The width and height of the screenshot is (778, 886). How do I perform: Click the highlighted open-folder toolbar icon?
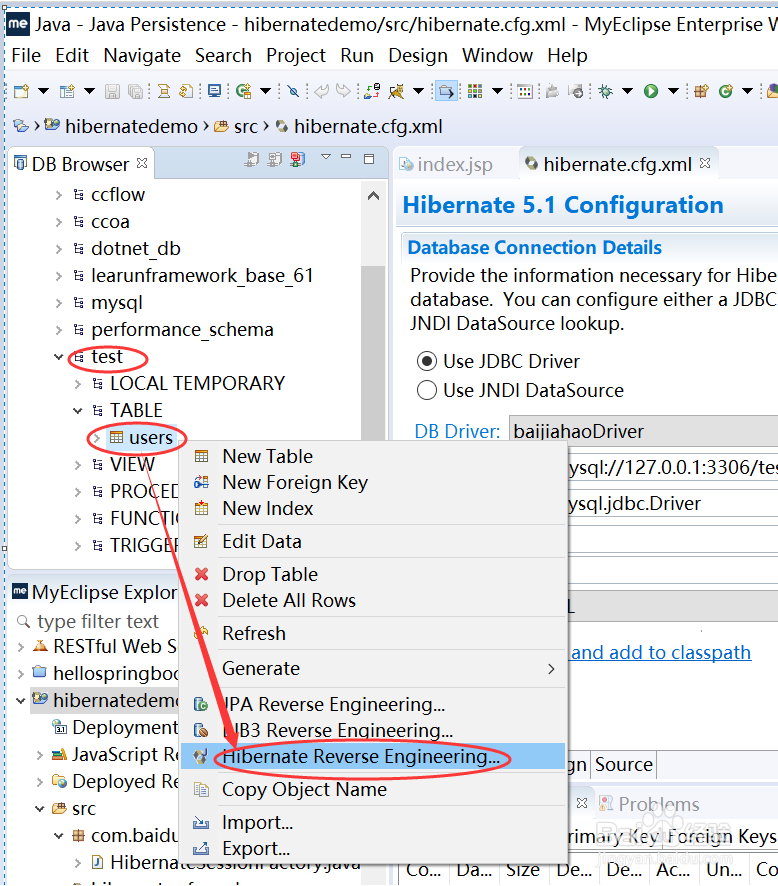(446, 91)
